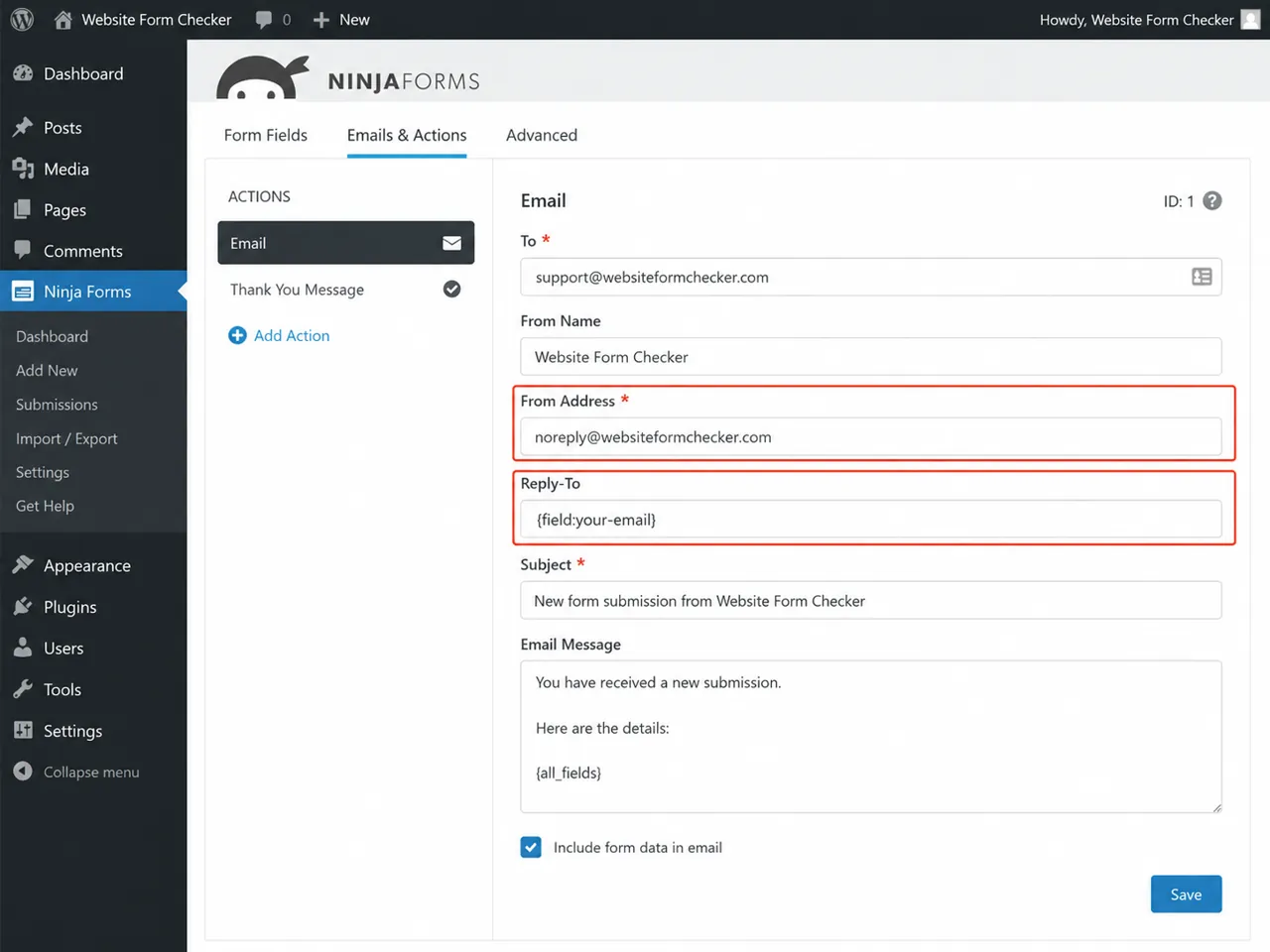
Task: Save the email action settings
Action: click(x=1187, y=894)
